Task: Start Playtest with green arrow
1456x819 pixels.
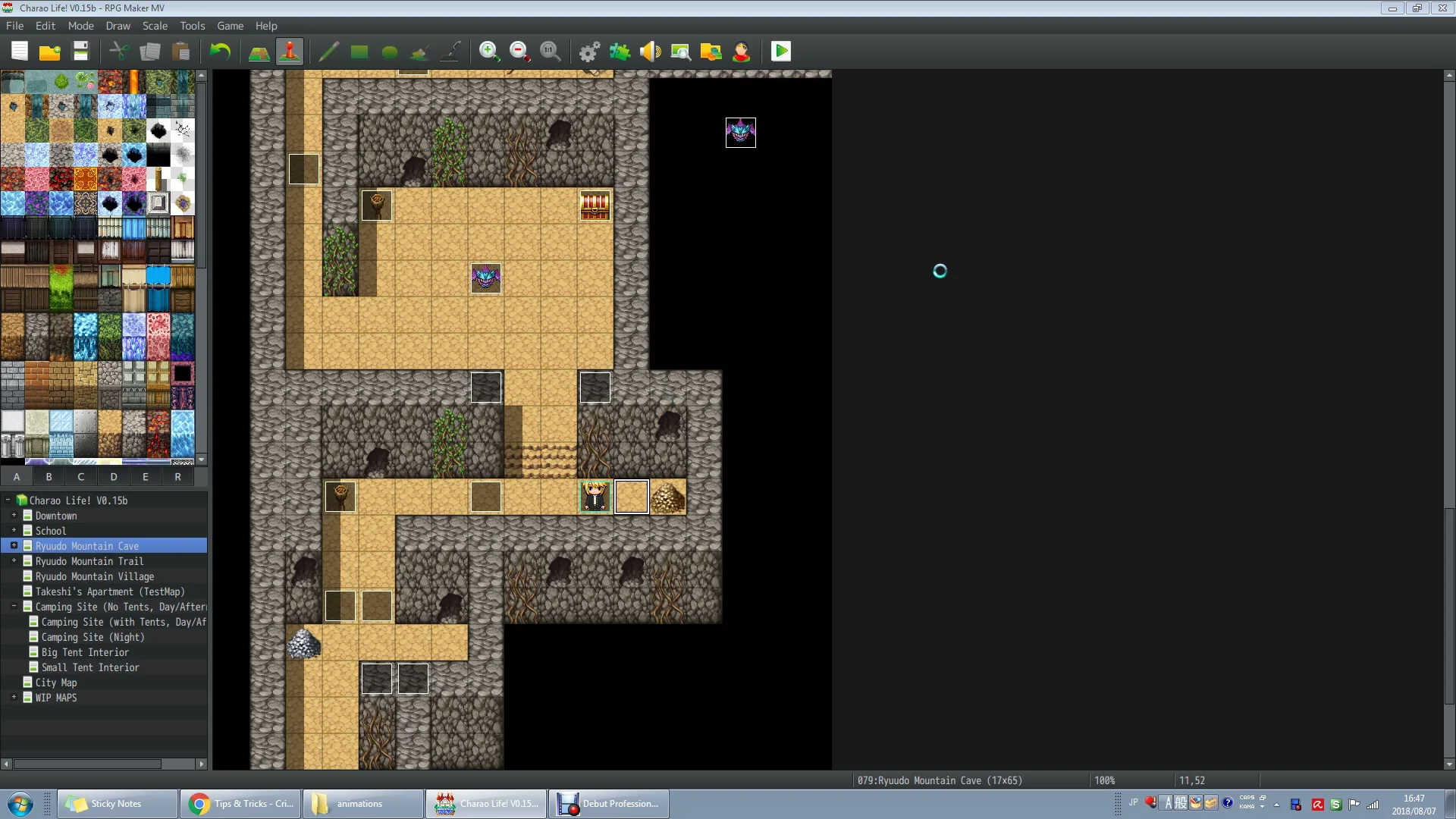Action: click(781, 52)
